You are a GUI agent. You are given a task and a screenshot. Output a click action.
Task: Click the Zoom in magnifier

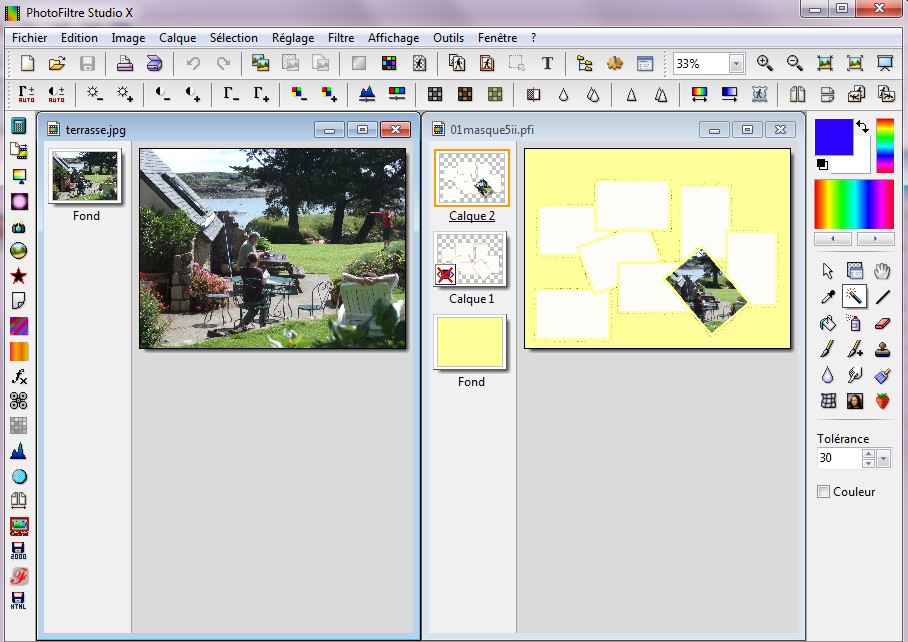pyautogui.click(x=764, y=63)
